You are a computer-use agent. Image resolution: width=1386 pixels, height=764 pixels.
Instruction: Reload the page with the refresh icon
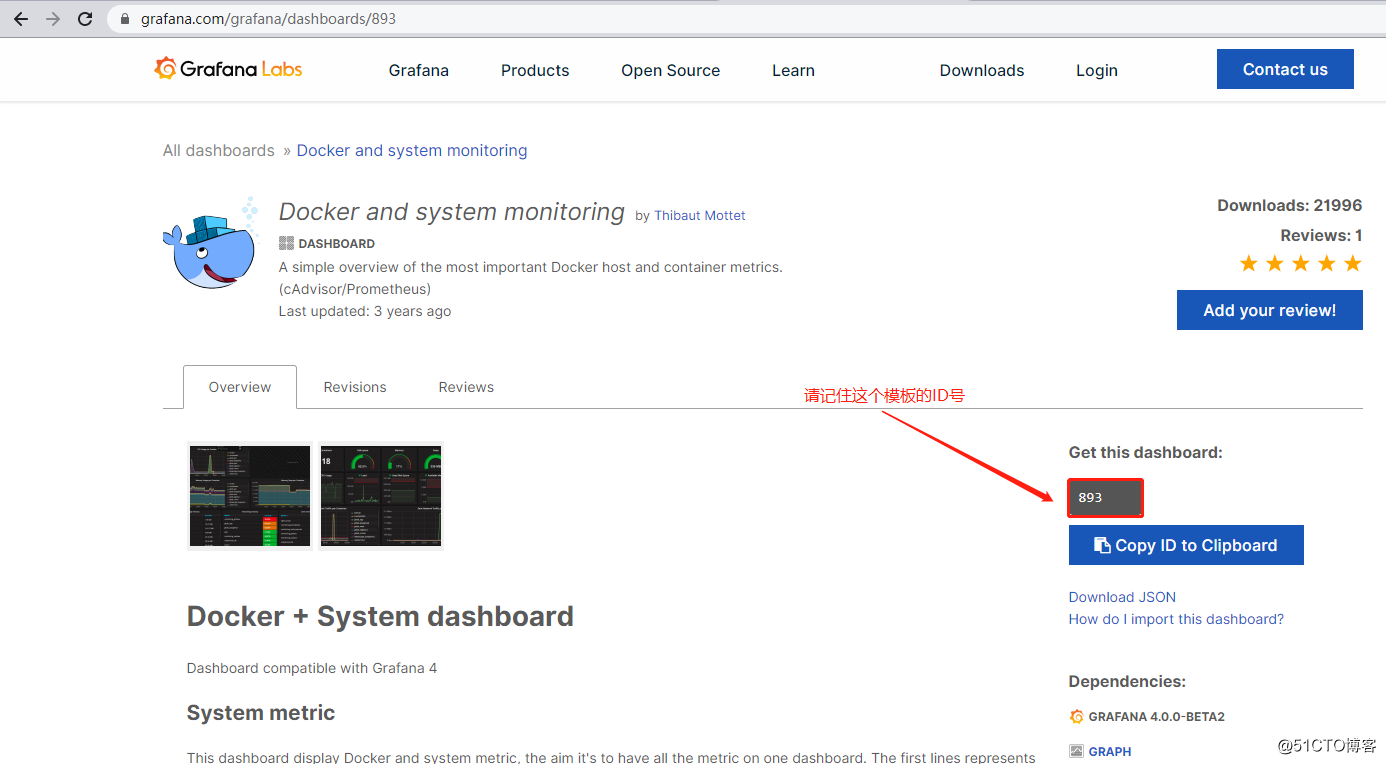point(85,19)
